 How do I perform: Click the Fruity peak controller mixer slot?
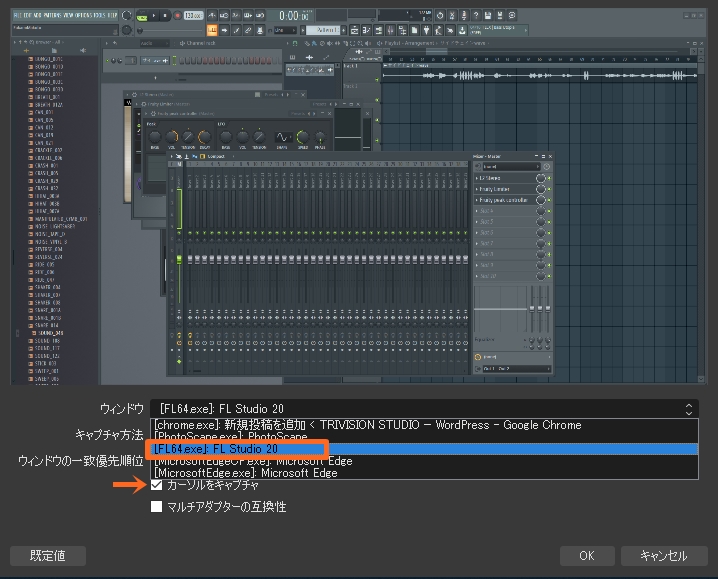[x=505, y=201]
